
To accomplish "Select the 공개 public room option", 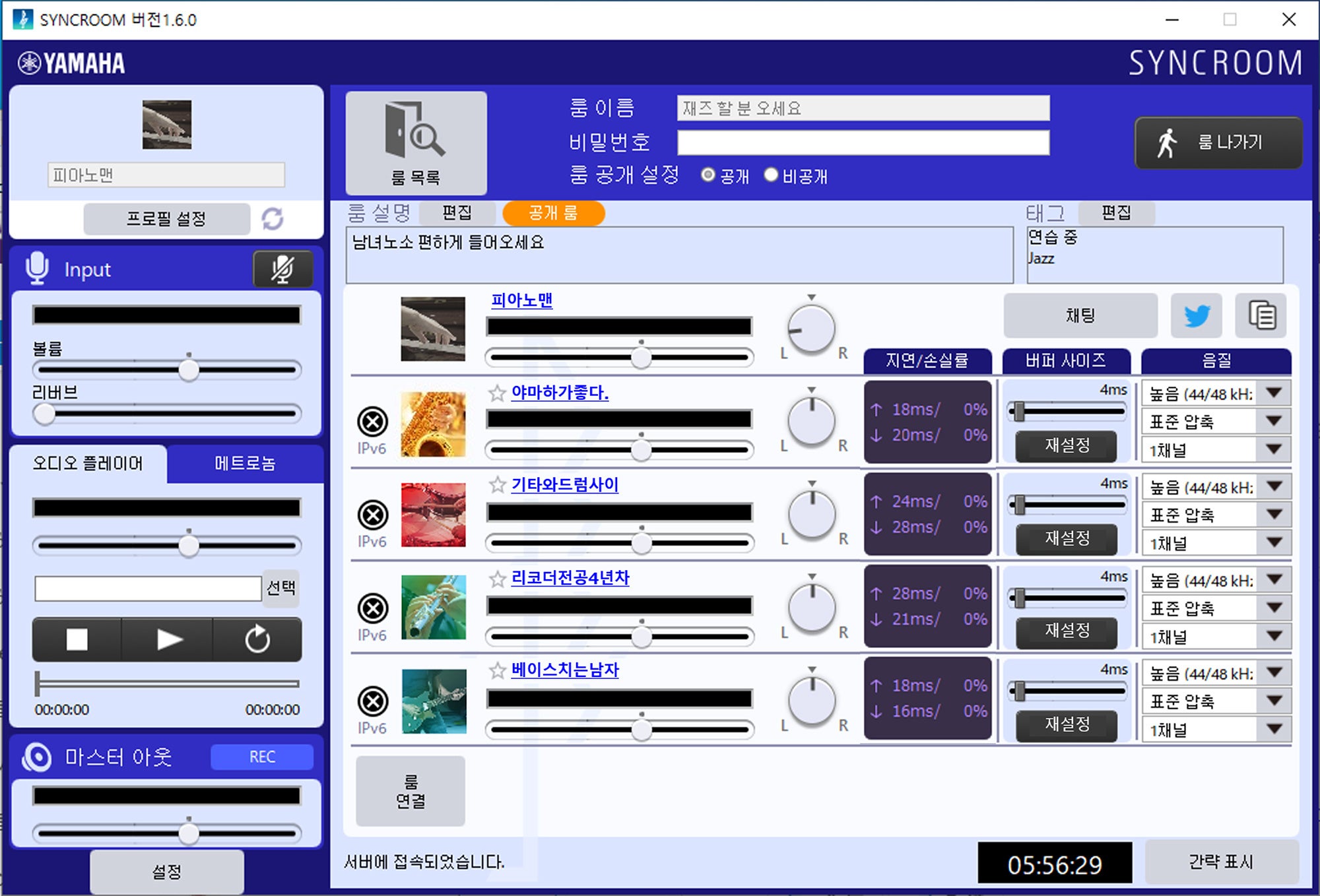I will tap(708, 174).
